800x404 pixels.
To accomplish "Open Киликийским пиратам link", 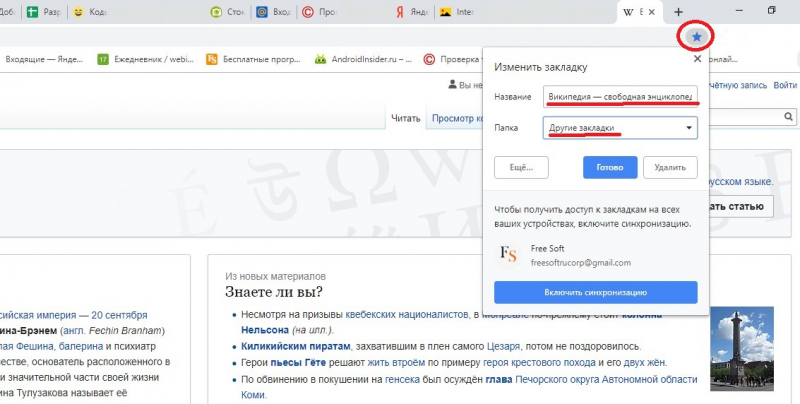I will pos(295,346).
